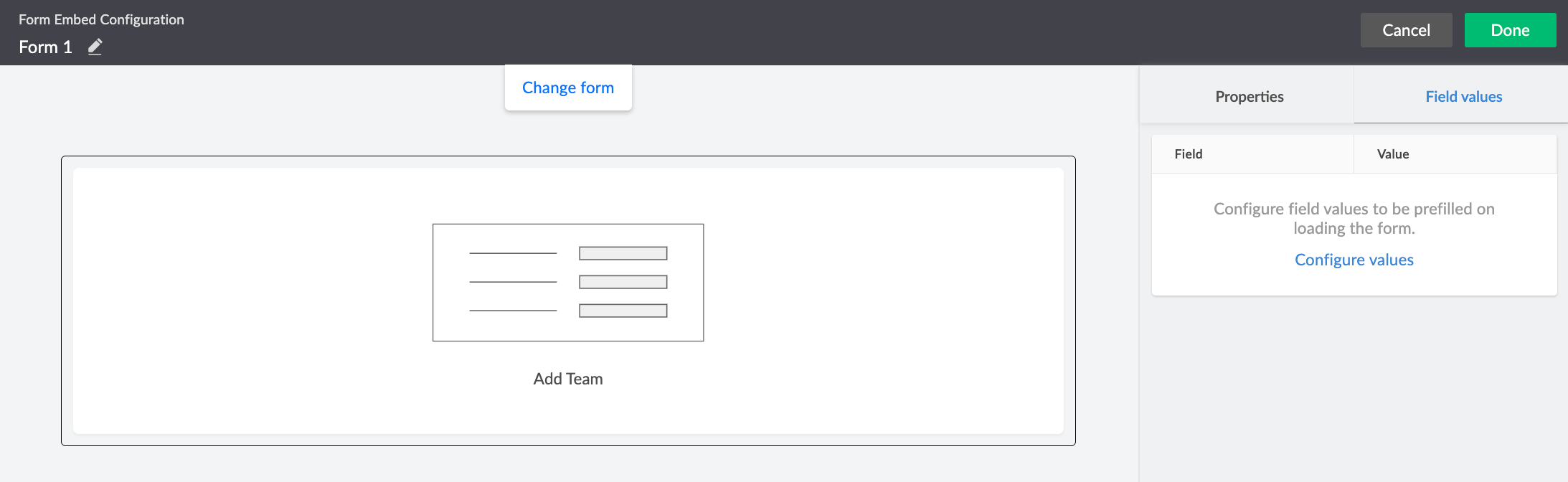Viewport: 1568px width, 482px height.
Task: Click the prefilled field values helper text
Action: [x=1354, y=218]
